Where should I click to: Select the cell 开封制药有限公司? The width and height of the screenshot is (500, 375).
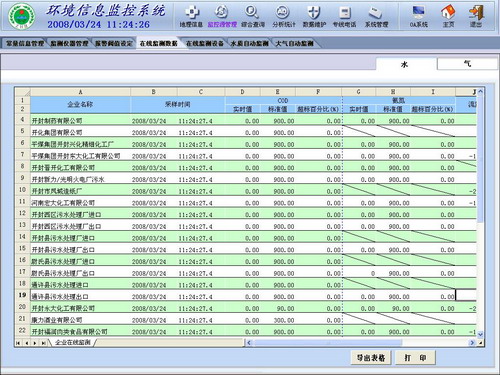pos(80,121)
